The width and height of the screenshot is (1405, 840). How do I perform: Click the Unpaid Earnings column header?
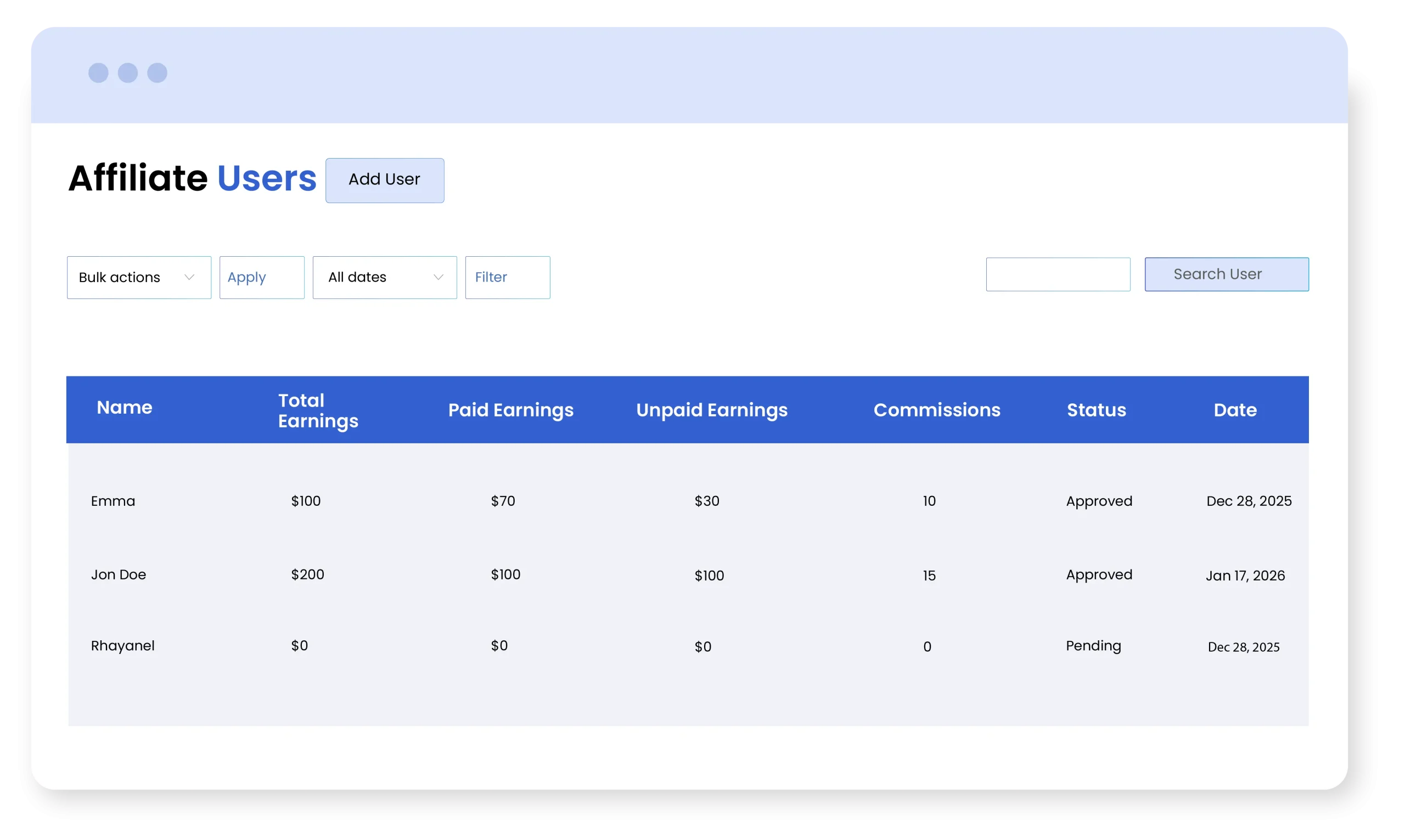[712, 410]
